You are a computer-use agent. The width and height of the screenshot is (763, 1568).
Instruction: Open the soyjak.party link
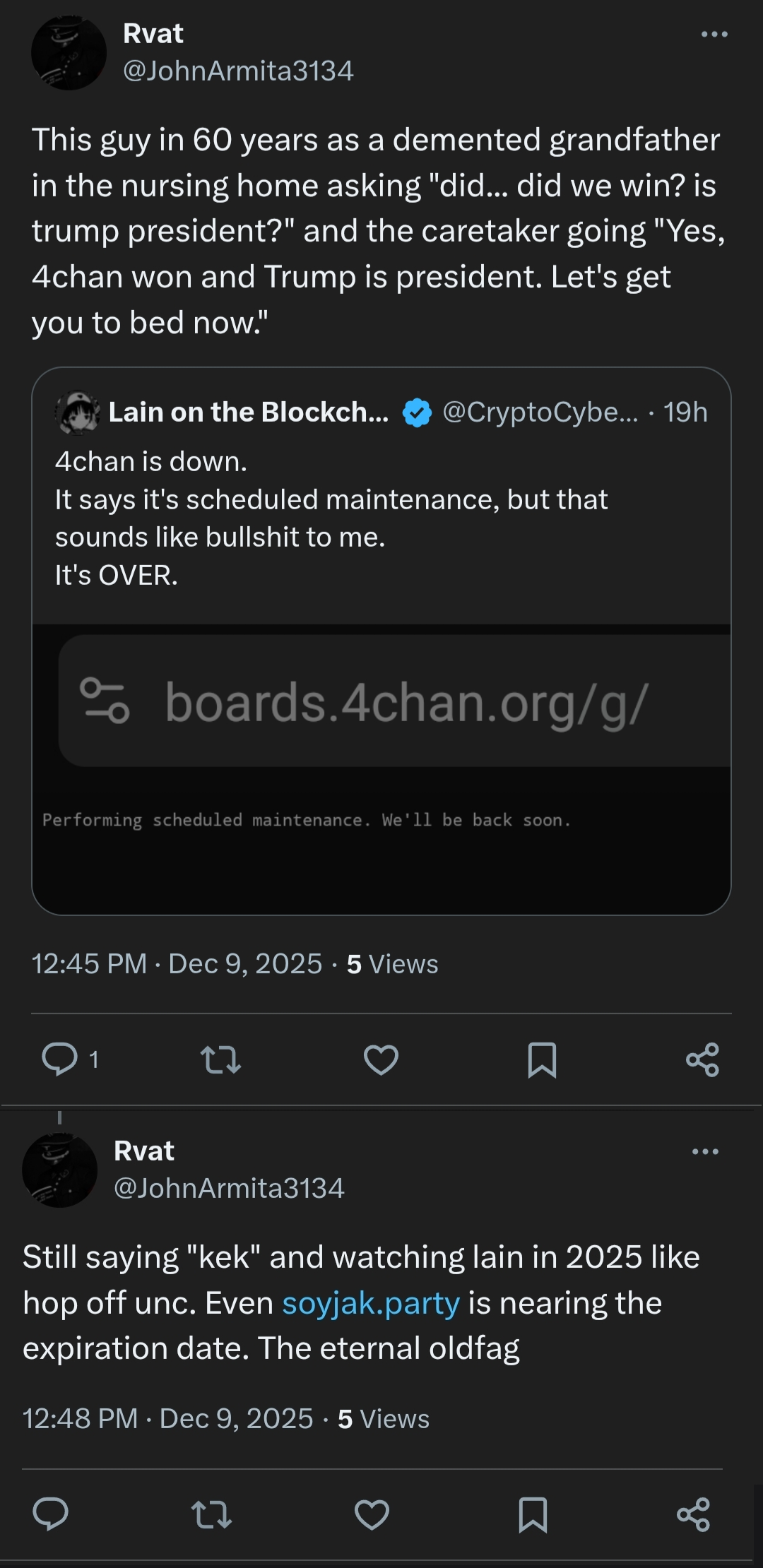(x=371, y=1303)
